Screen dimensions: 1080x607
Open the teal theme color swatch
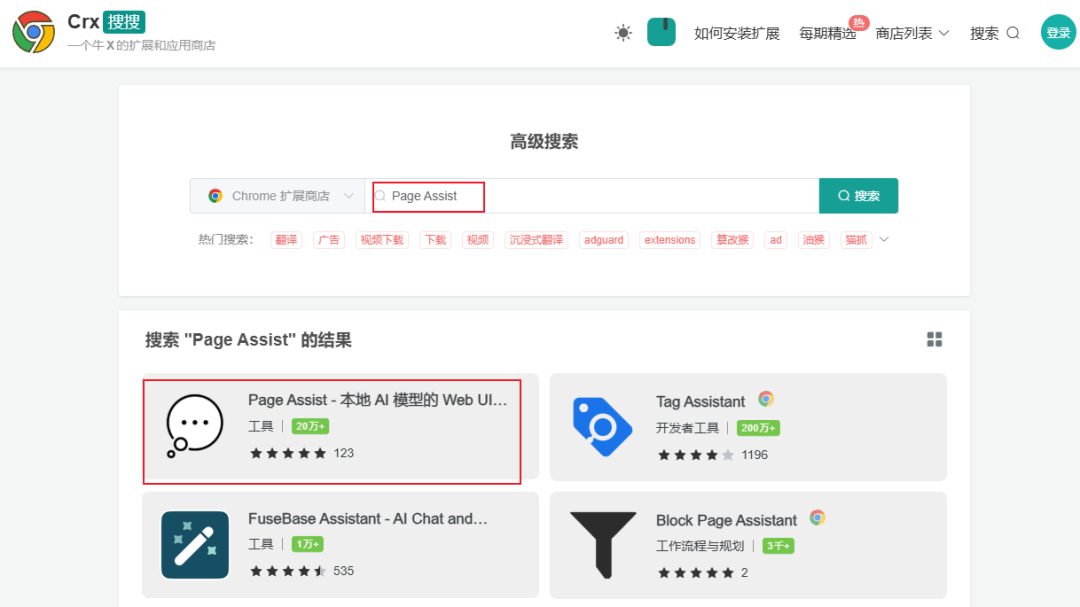pyautogui.click(x=661, y=32)
